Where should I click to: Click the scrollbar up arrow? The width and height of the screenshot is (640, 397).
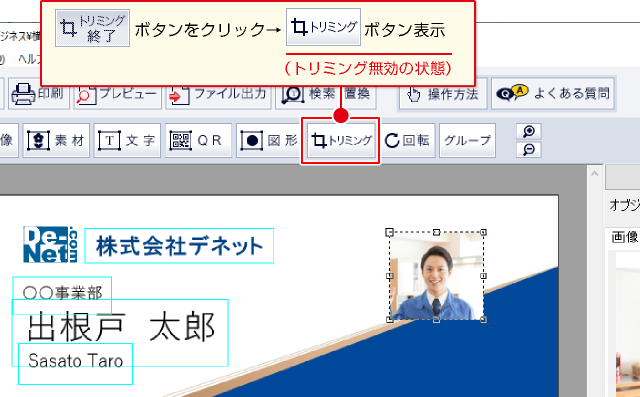pyautogui.click(x=595, y=174)
